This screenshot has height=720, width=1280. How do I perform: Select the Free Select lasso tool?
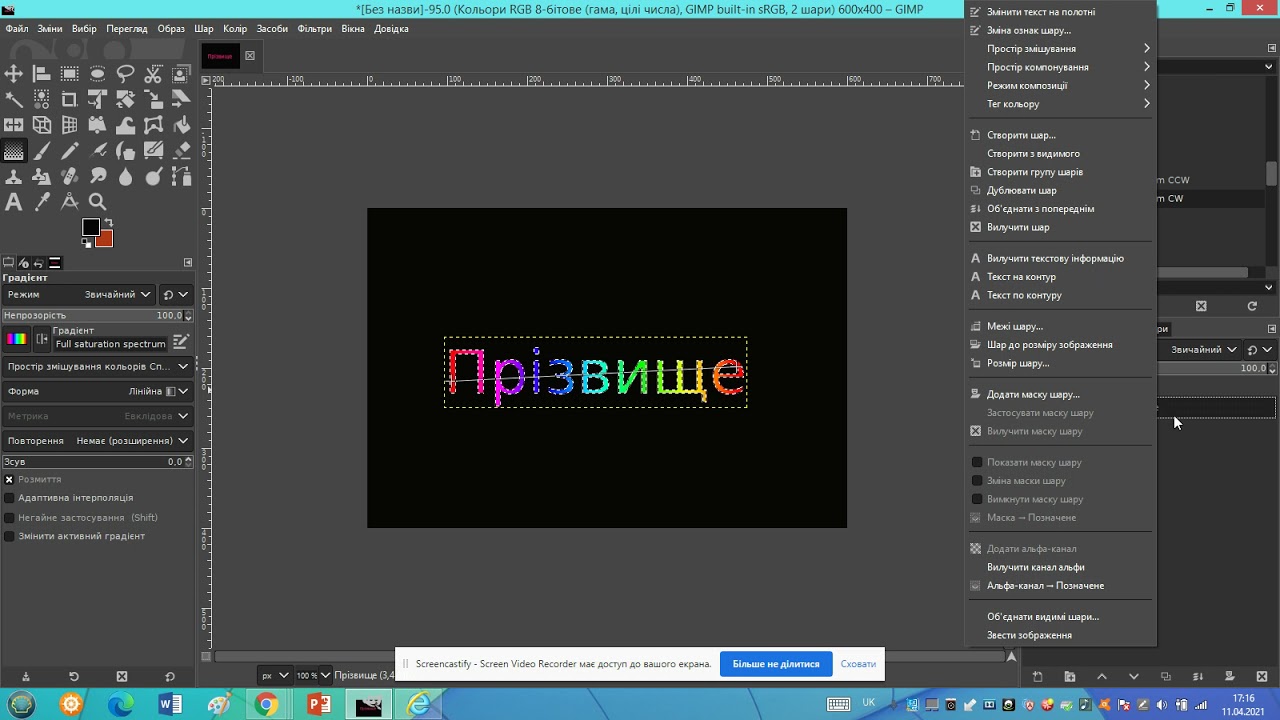126,73
